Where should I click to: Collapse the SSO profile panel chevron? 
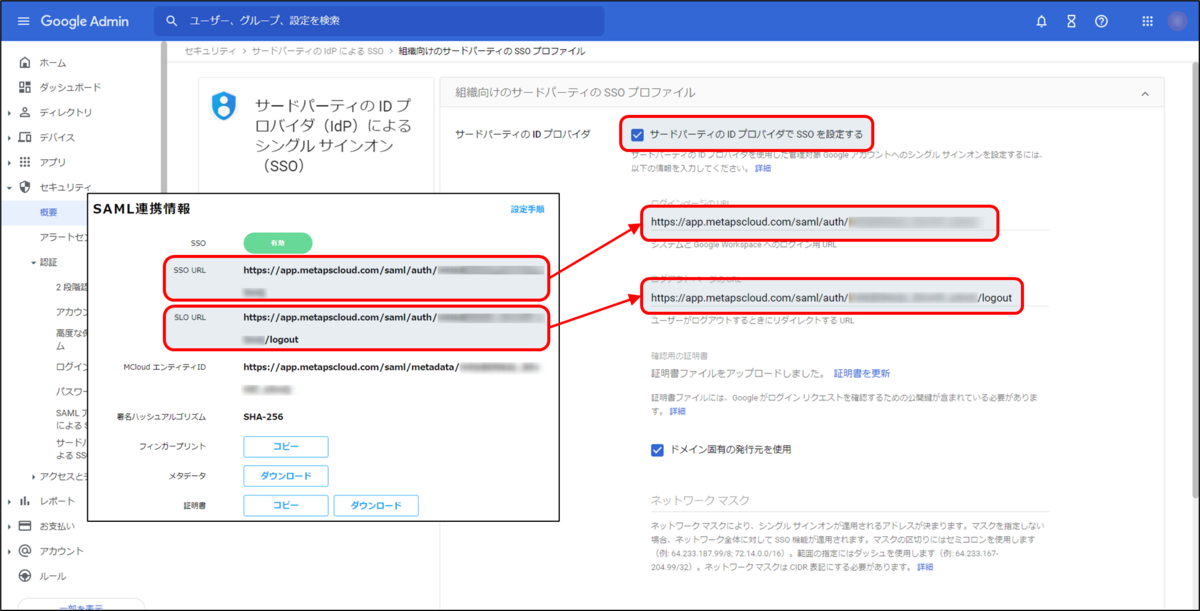point(1144,93)
